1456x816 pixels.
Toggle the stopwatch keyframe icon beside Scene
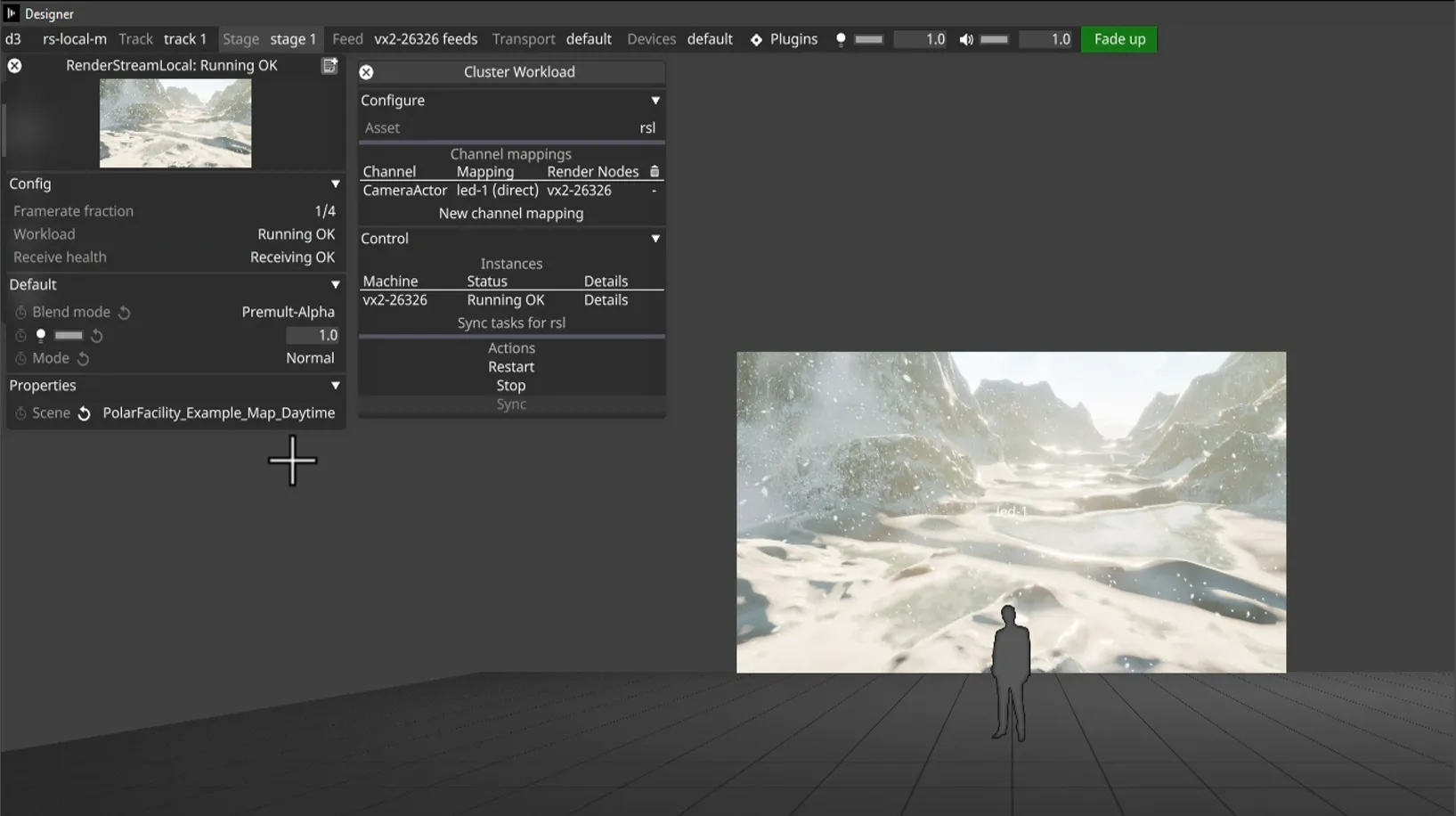point(20,412)
